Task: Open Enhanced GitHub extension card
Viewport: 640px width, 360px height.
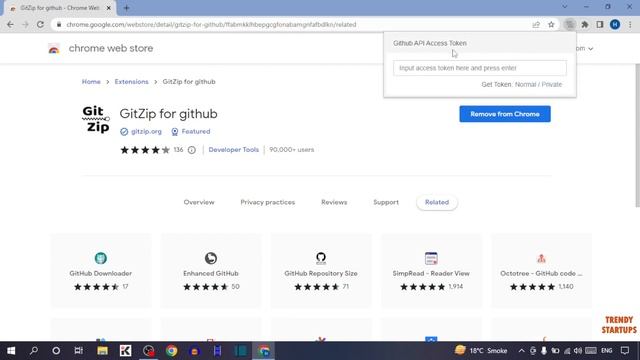Action: point(211,271)
